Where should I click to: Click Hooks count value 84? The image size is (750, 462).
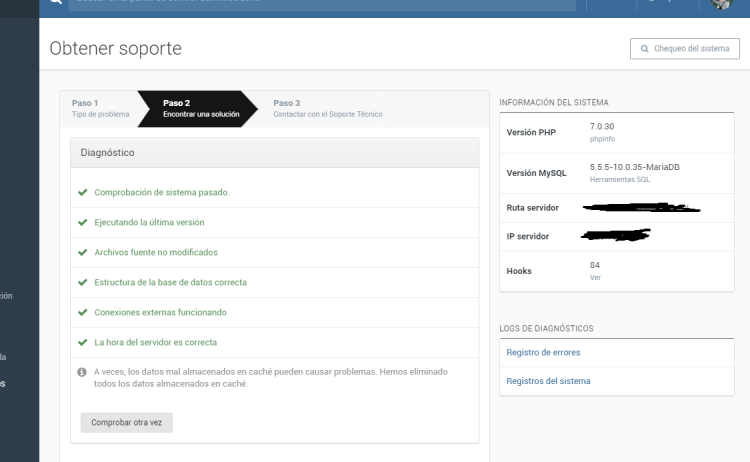click(595, 265)
